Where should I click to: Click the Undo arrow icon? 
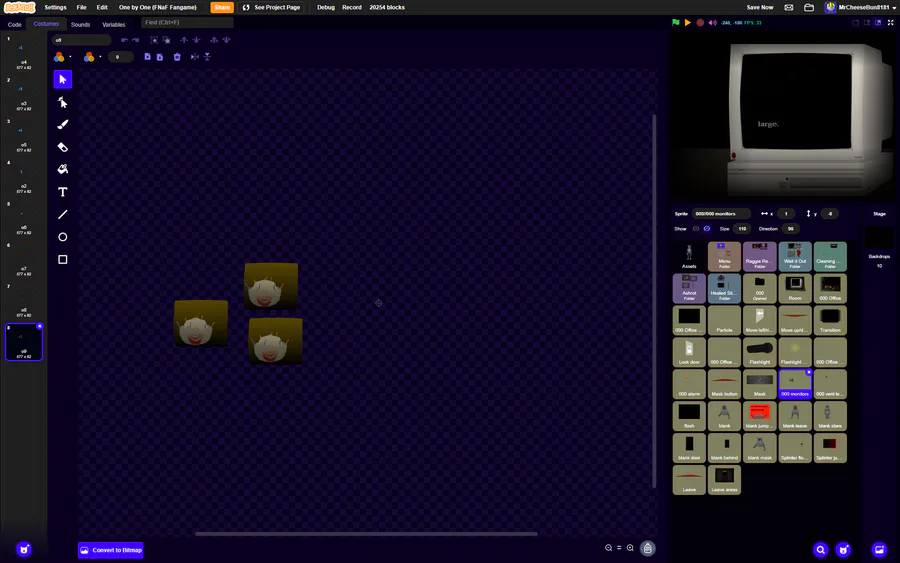124,40
